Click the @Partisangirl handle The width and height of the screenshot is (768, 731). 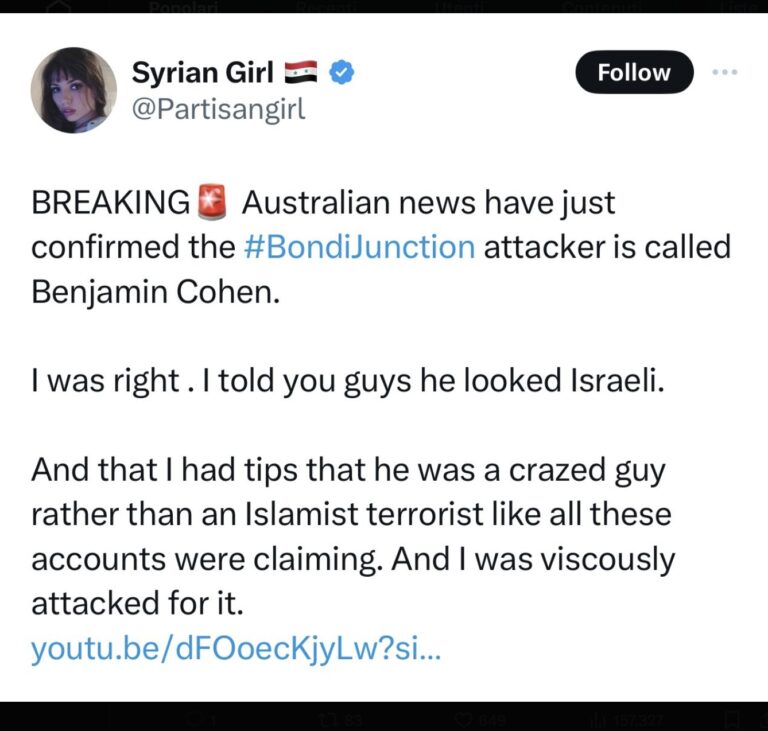(x=218, y=108)
